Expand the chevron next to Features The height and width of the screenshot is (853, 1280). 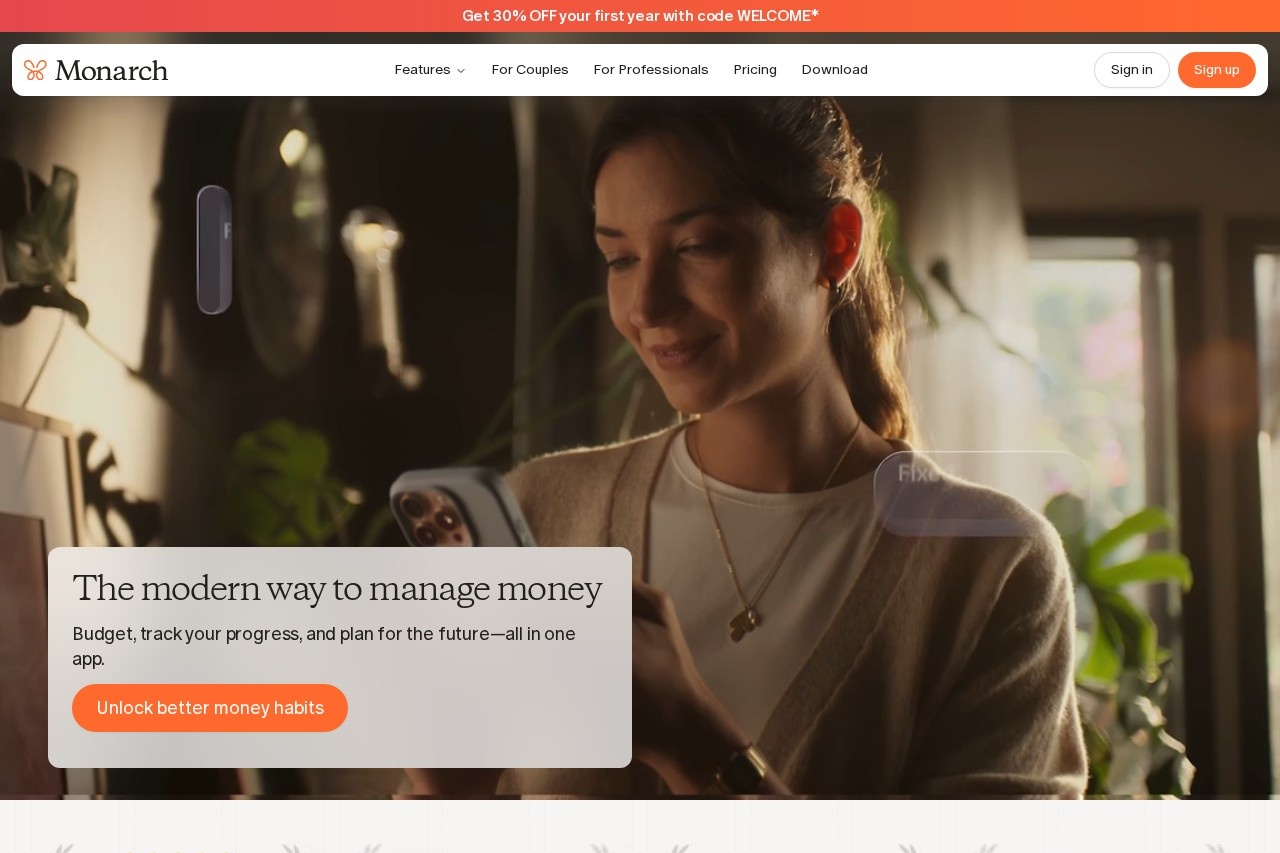461,71
